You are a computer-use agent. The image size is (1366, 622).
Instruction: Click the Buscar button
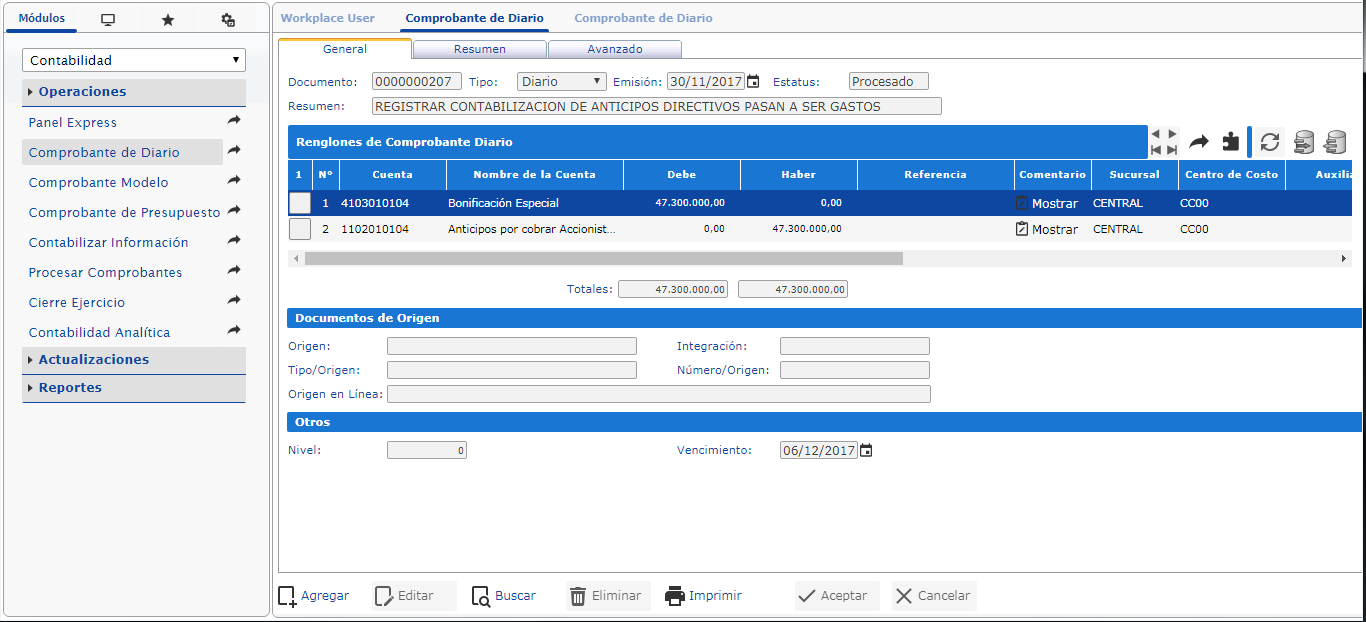504,596
